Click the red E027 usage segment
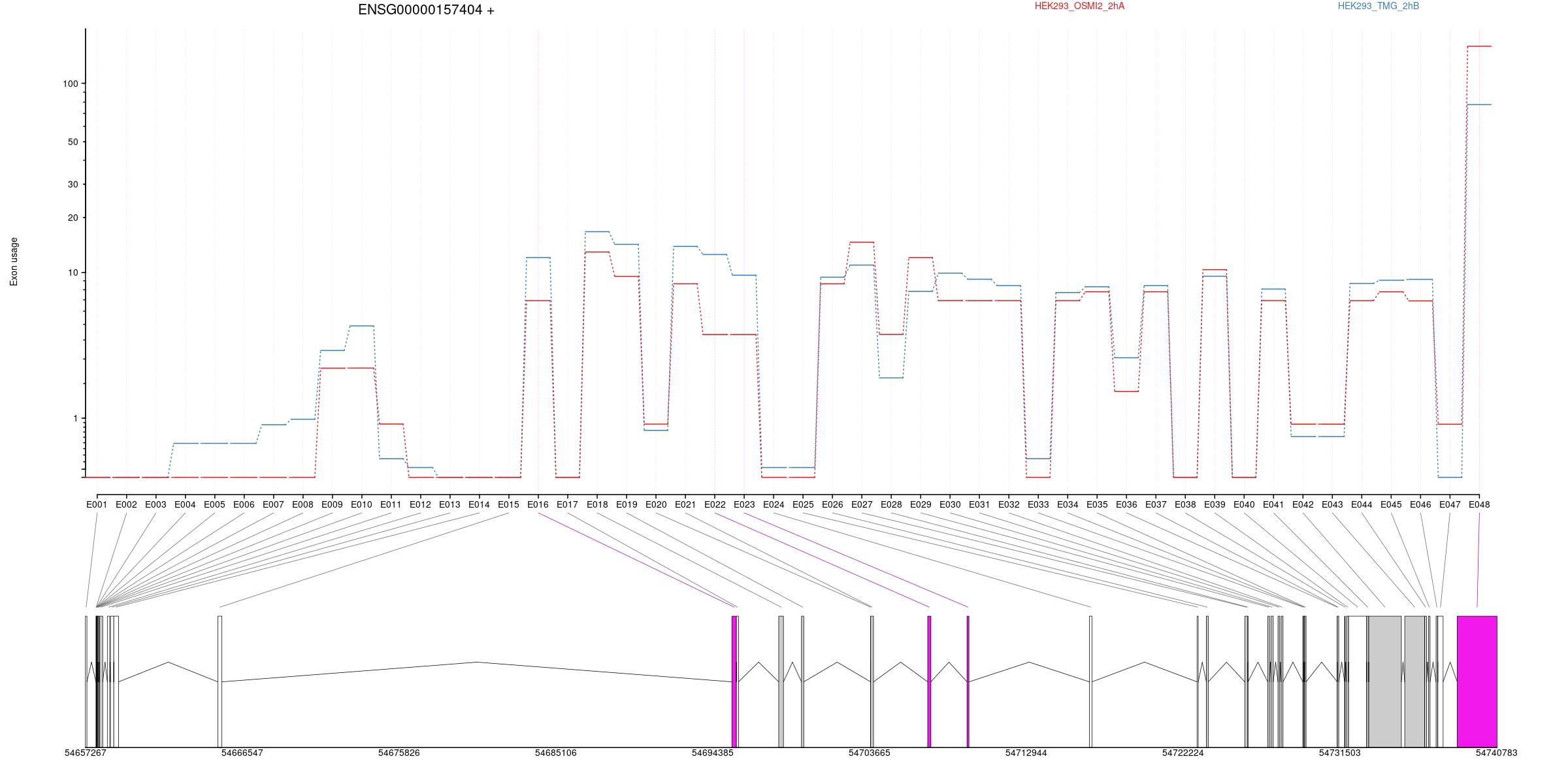The width and height of the screenshot is (1568, 784). [862, 242]
